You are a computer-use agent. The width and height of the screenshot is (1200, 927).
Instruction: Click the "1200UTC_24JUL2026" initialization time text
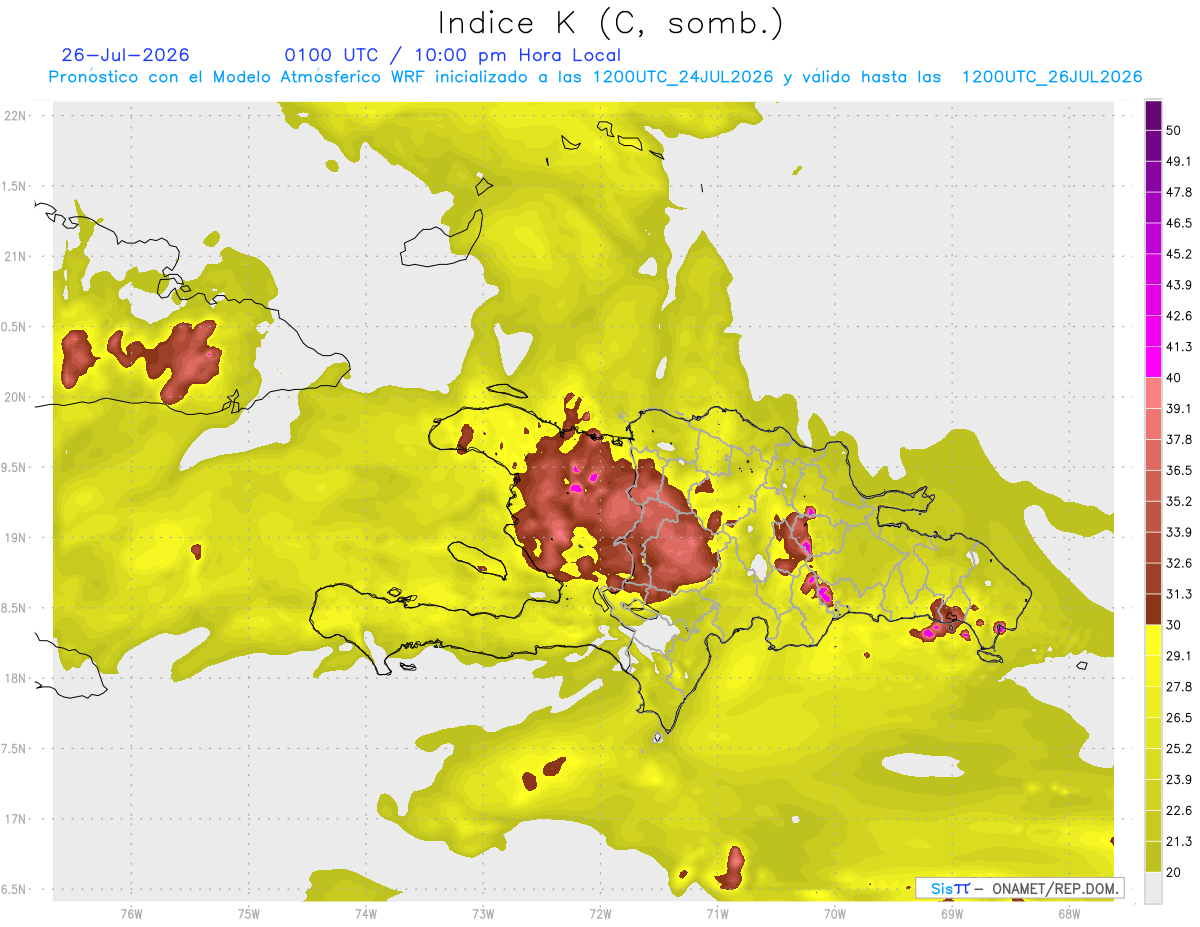coord(683,77)
